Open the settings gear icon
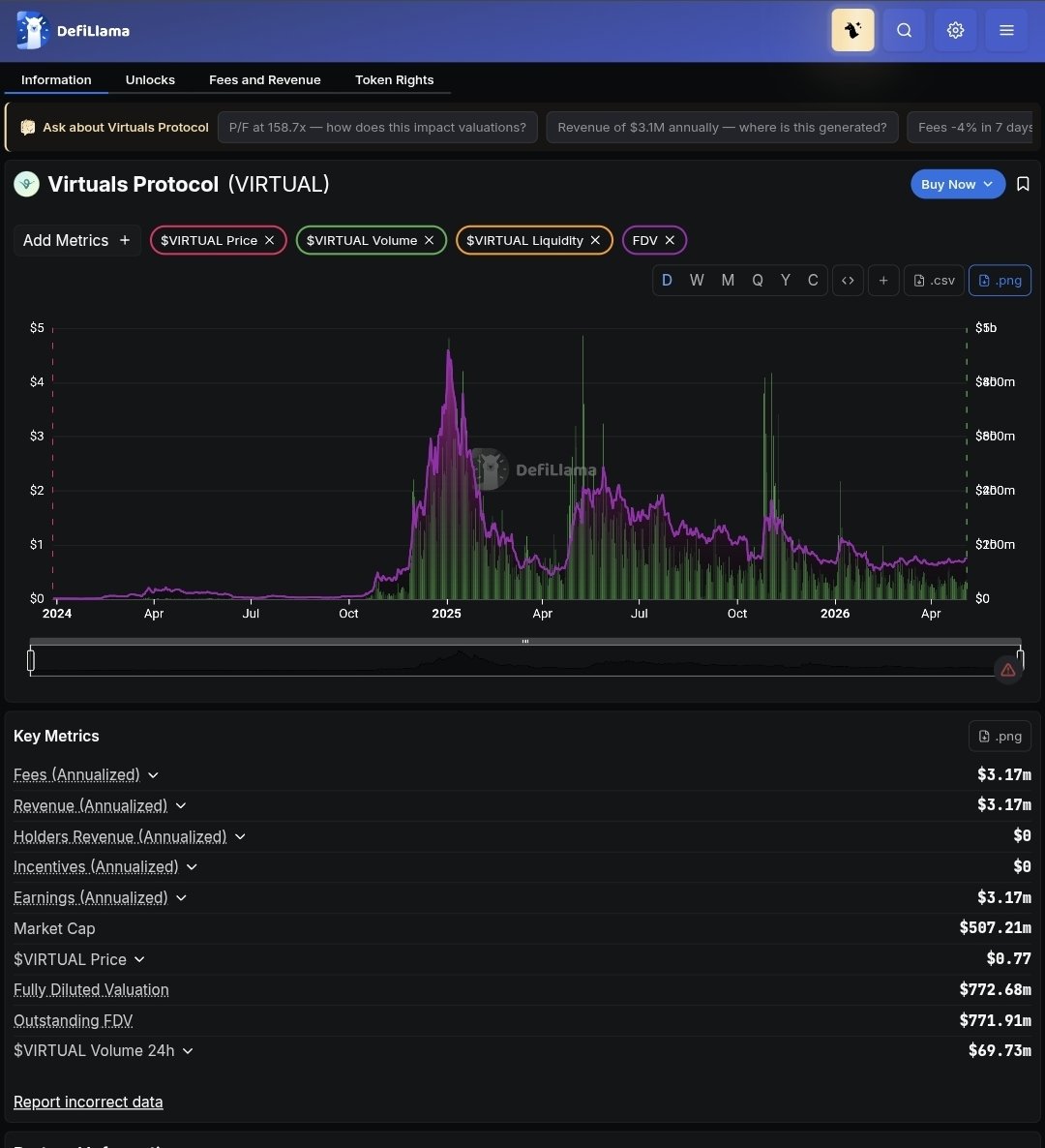Viewport: 1045px width, 1148px height. pos(955,30)
